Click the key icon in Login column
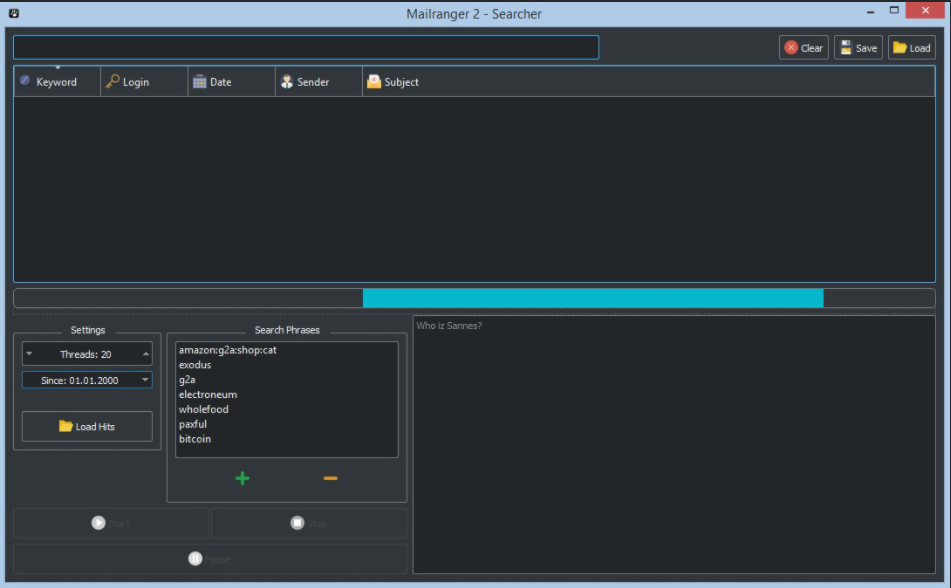This screenshot has width=951, height=588. [113, 82]
